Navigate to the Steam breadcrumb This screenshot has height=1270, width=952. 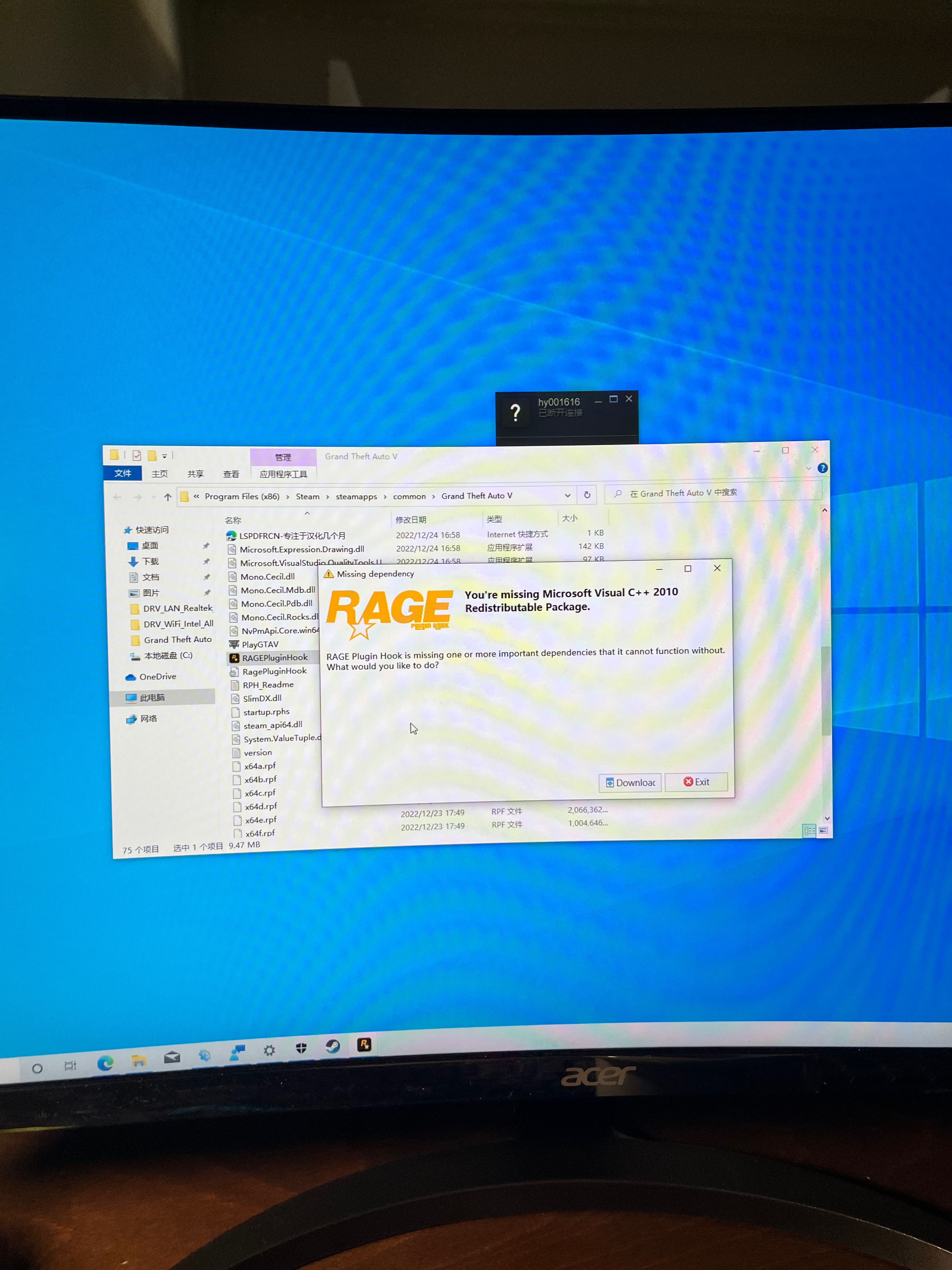click(x=308, y=497)
